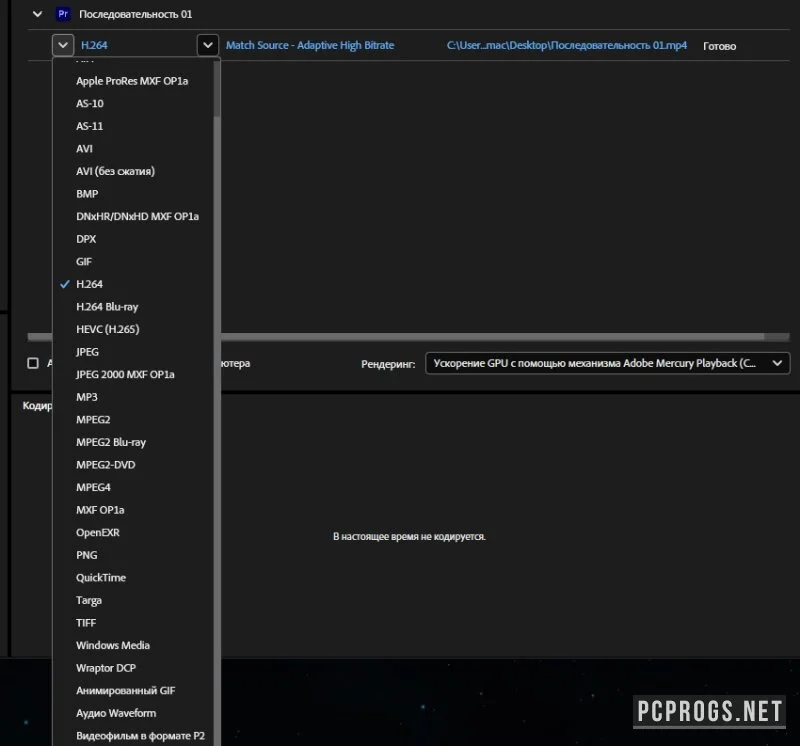Click the Готово status text
The height and width of the screenshot is (746, 800).
pos(719,46)
